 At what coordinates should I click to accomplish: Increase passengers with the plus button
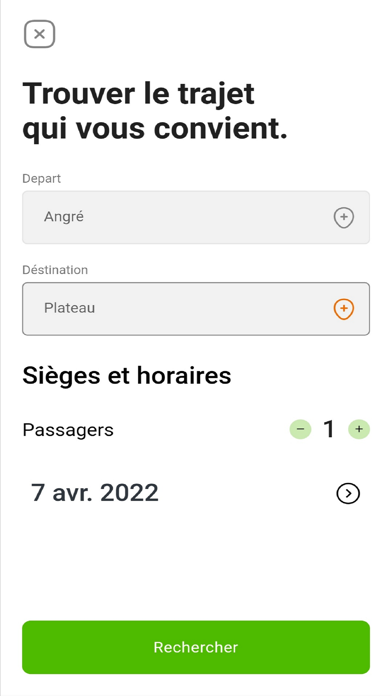tap(359, 429)
